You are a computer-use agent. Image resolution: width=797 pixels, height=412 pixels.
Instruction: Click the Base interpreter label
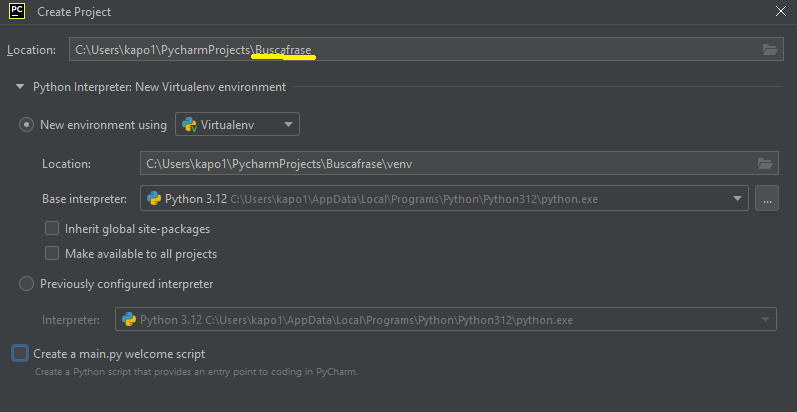click(84, 199)
